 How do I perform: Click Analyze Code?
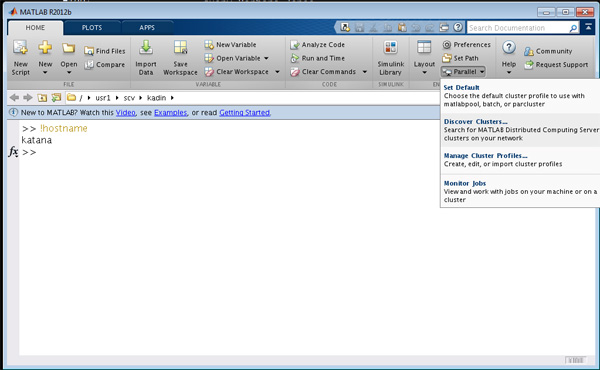pyautogui.click(x=318, y=45)
